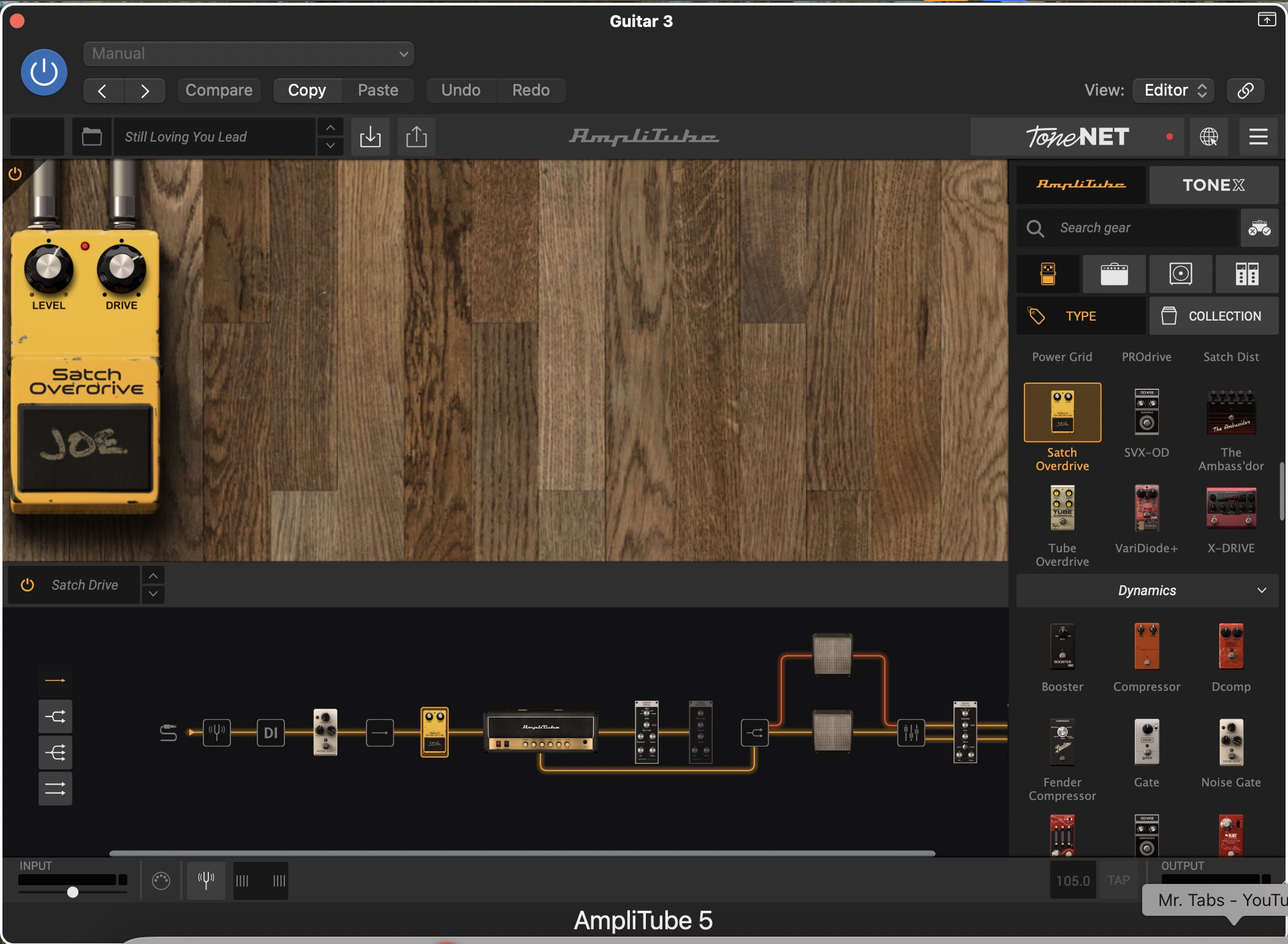Screen dimensions: 1288x944
Task: Step preset down with arrow beside preset name
Action: 330,146
